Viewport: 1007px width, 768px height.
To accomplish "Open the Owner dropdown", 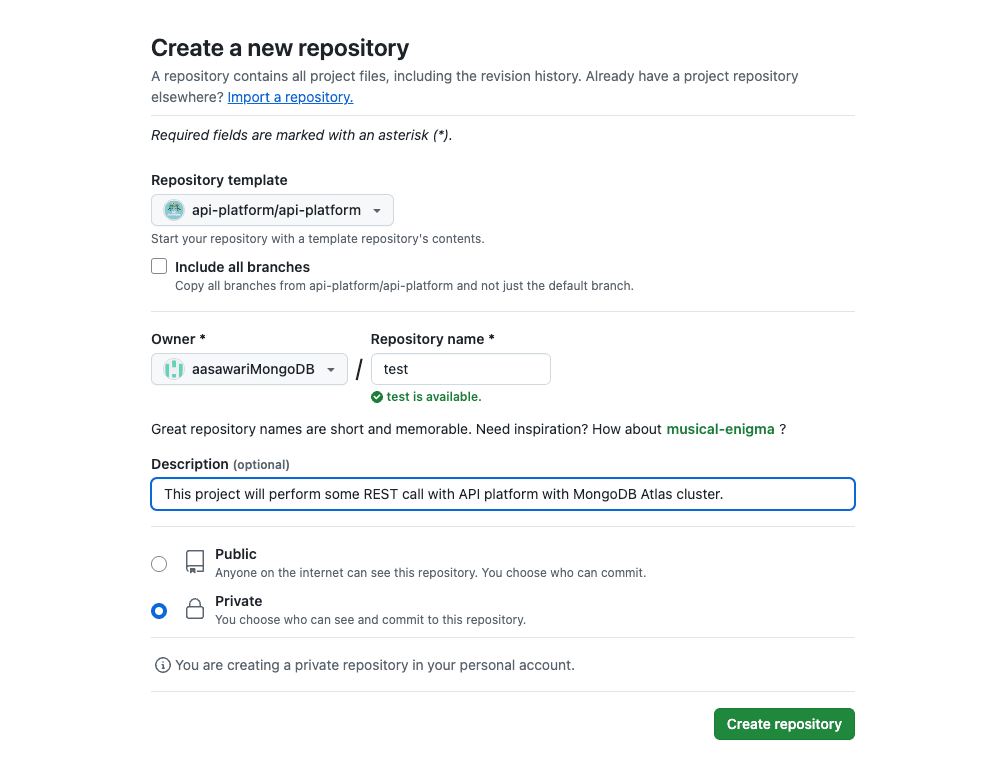I will pyautogui.click(x=249, y=369).
